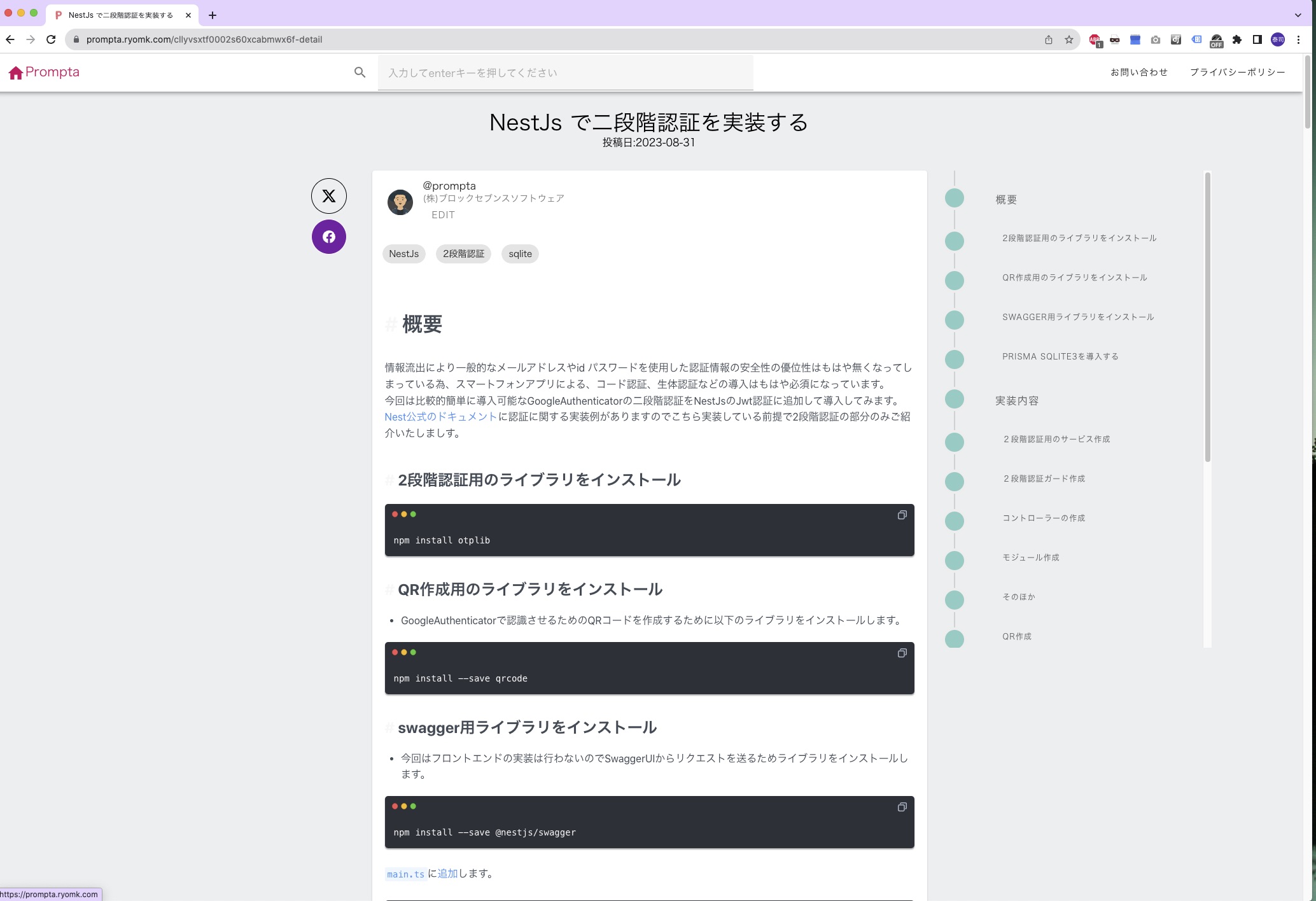
Task: Copy the npm install qrcode code
Action: click(x=902, y=653)
